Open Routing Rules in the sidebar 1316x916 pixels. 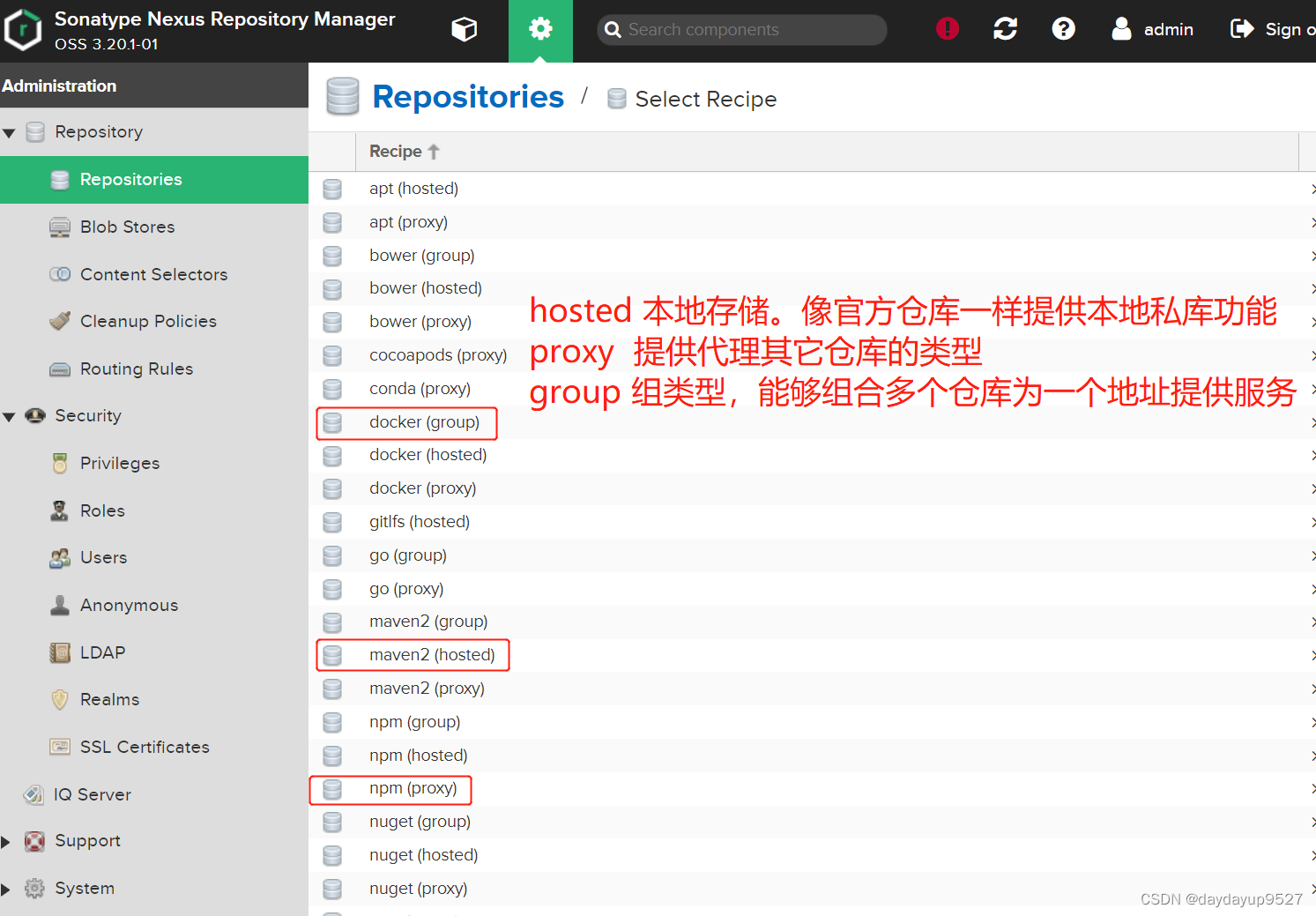[154, 369]
